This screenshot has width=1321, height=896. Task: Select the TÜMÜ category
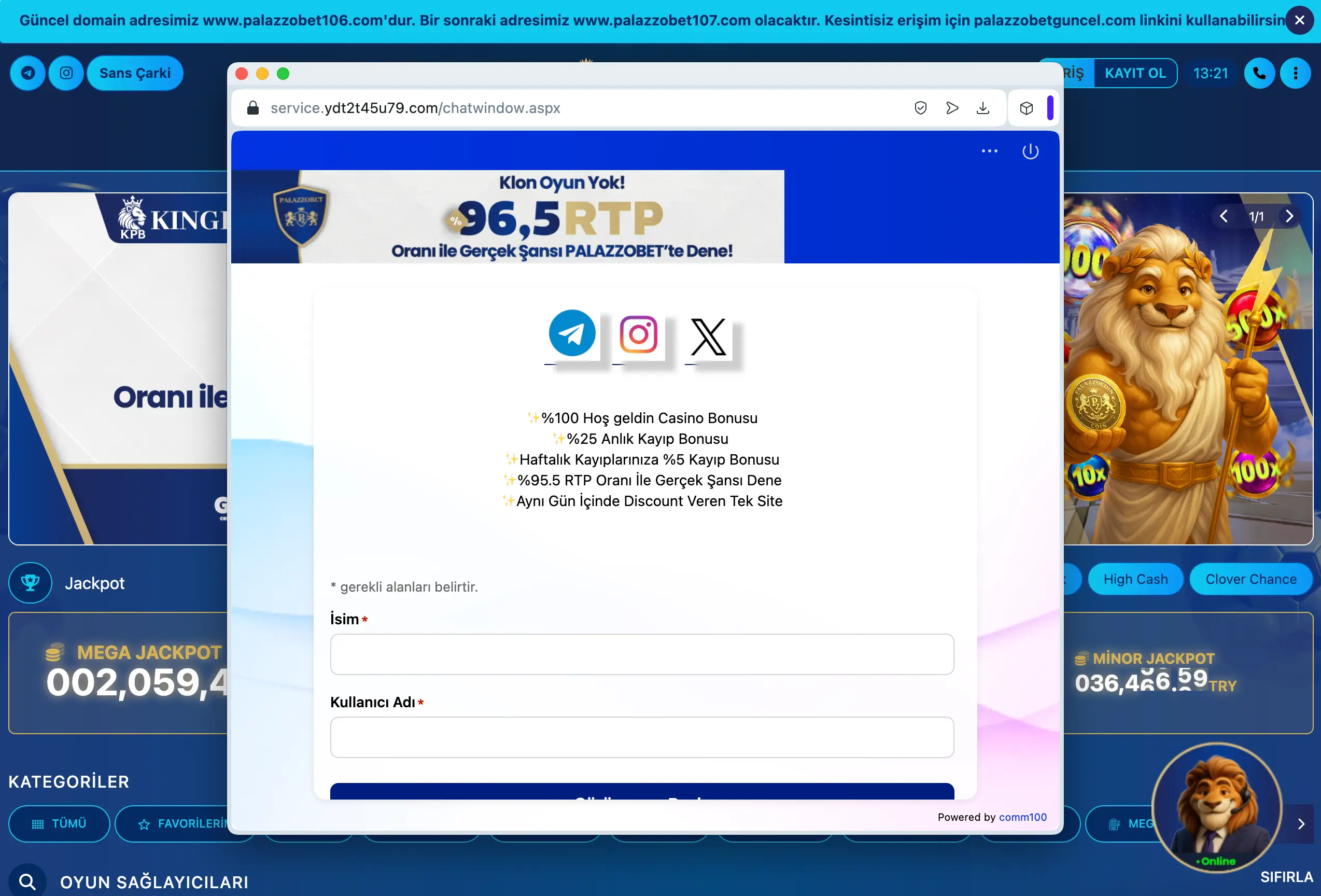pyautogui.click(x=59, y=823)
